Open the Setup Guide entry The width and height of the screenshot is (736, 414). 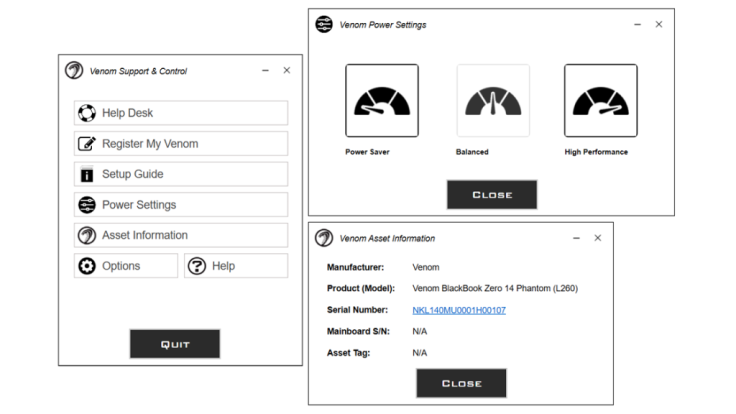[181, 174]
